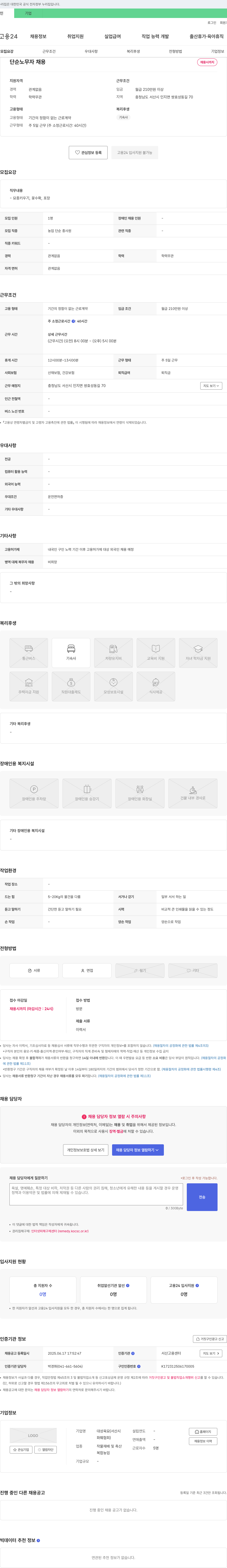Screen dimensions: 227x1568
Task: Click the 전송 send button
Action: [202, 1197]
